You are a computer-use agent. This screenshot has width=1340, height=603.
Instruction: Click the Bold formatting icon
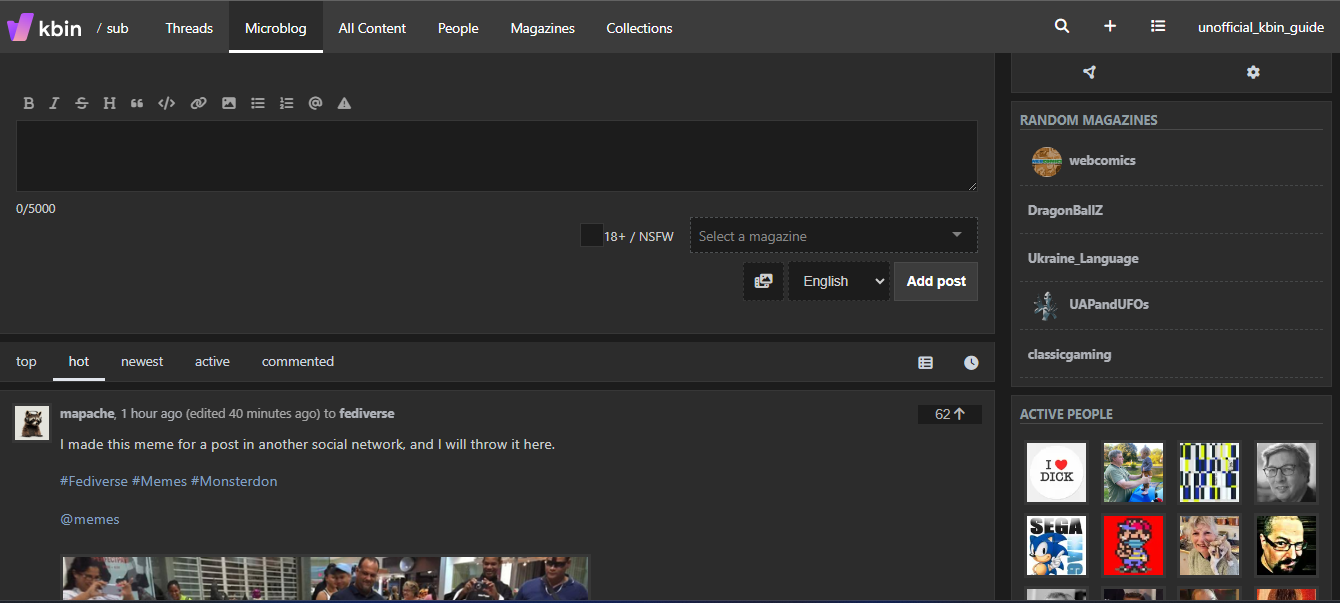(x=29, y=103)
